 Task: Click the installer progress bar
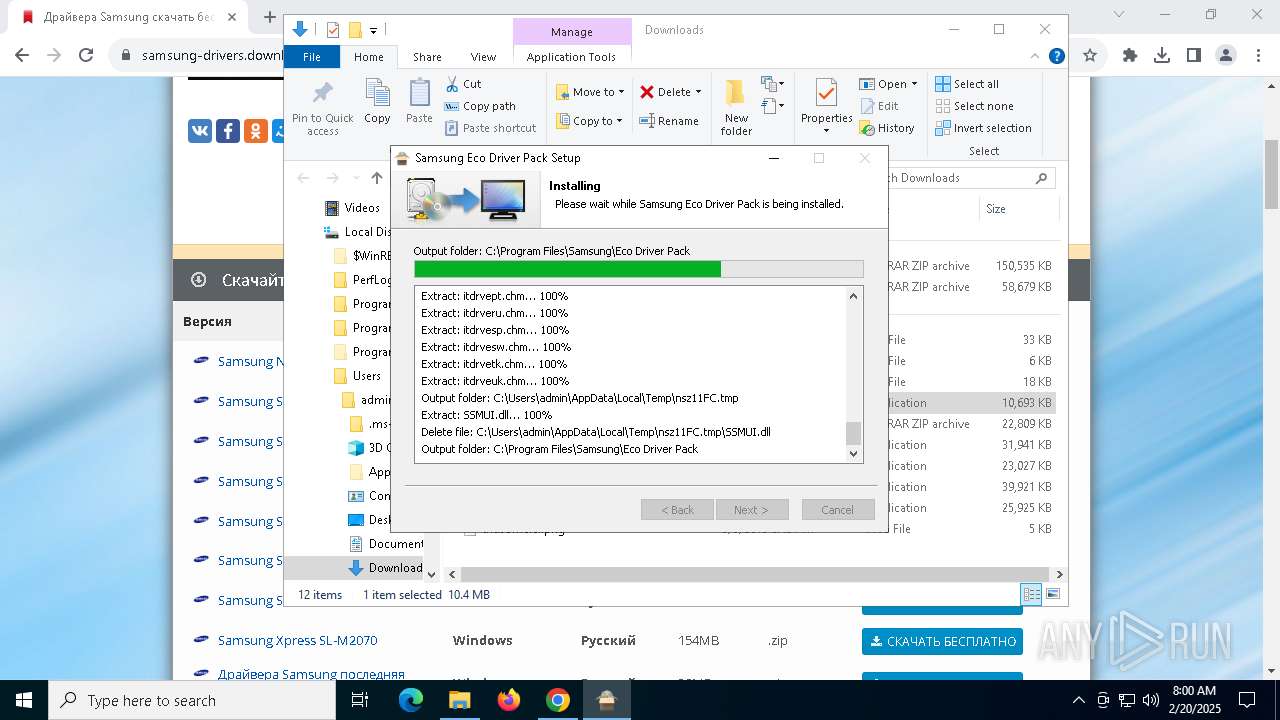coord(639,269)
